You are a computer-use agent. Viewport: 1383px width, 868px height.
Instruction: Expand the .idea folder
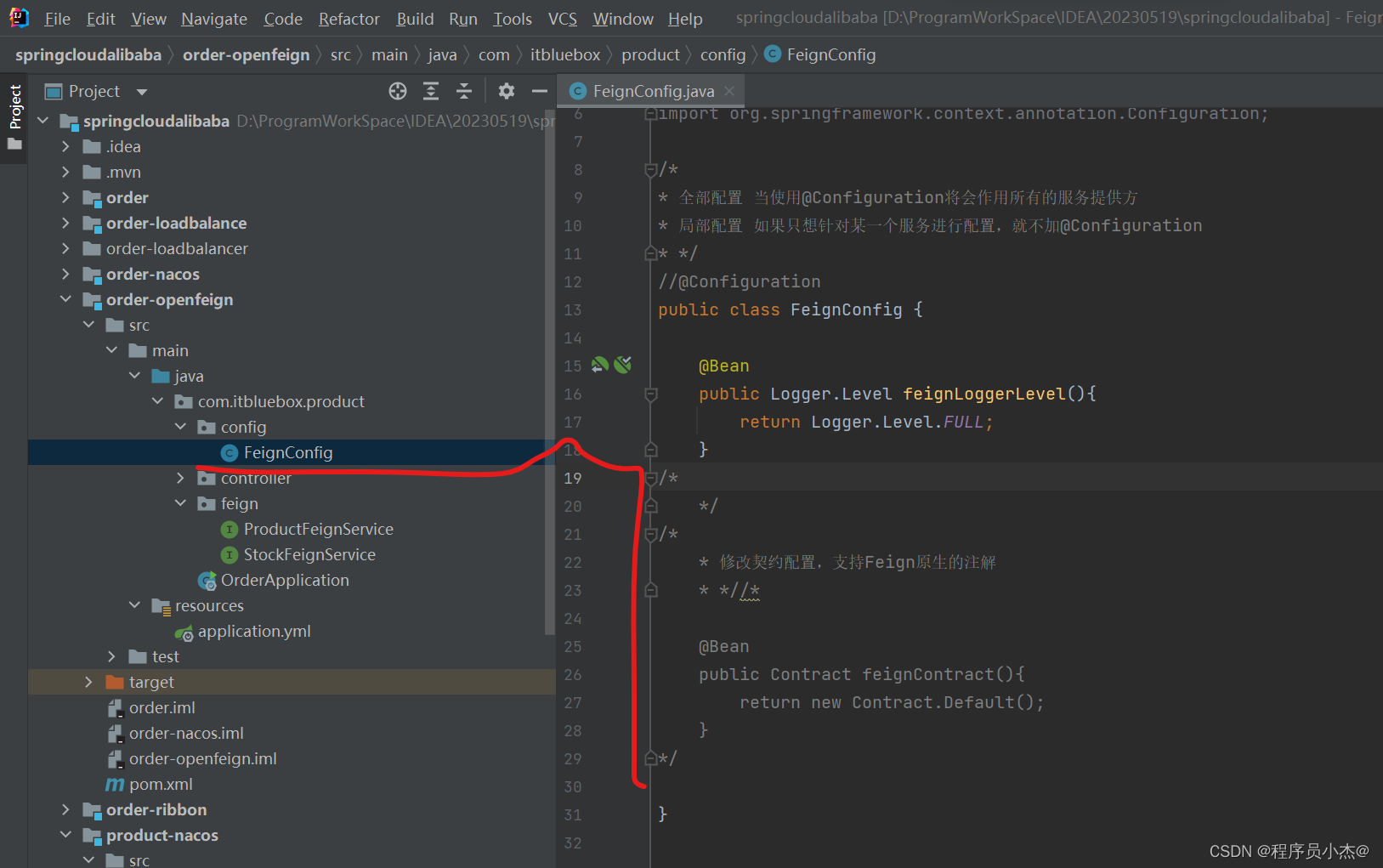pyautogui.click(x=65, y=146)
